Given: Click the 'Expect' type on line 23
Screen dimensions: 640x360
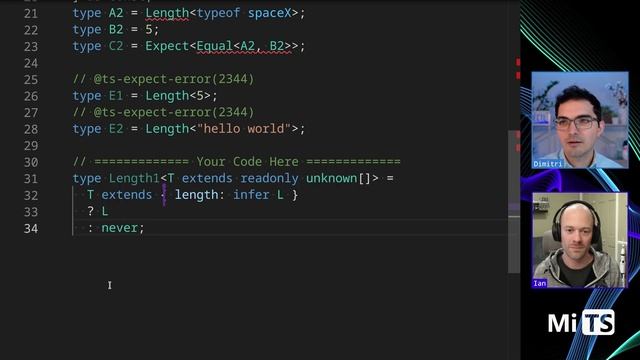Looking at the screenshot, I should (167, 46).
